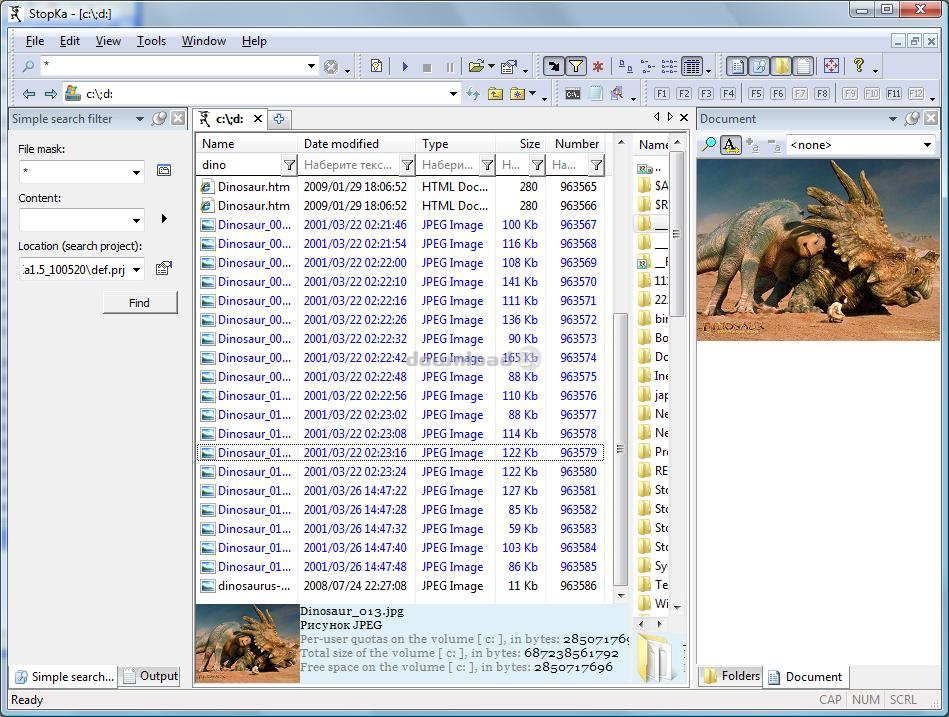
Task: Click the magnifier icon in Document panel
Action: tap(709, 145)
